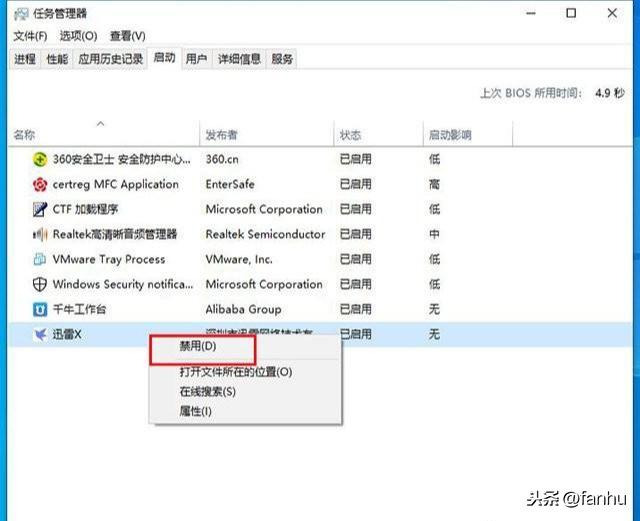
Task: Click the 中 impact value for Realtek
Action: click(x=434, y=234)
